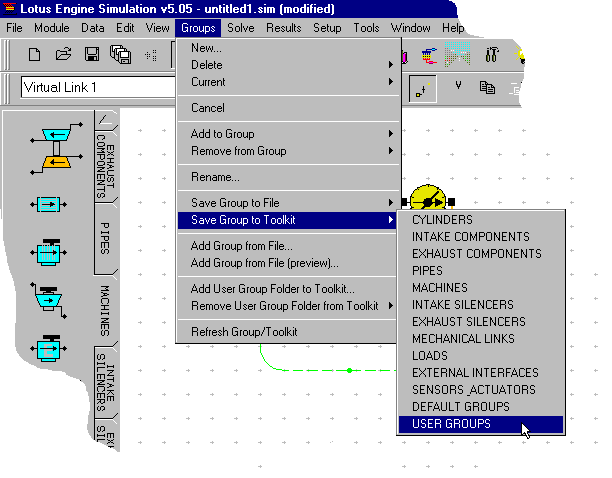
Task: Open the File menu
Action: [x=14, y=28]
